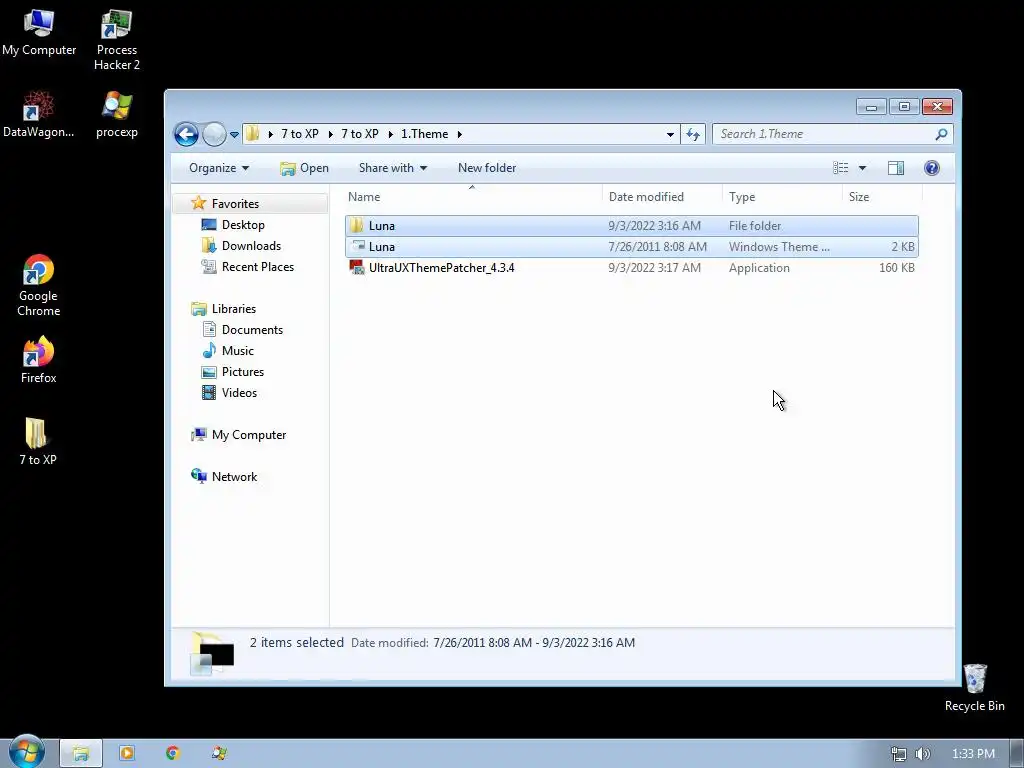Click selected items thumbnail in details pane

(x=212, y=654)
